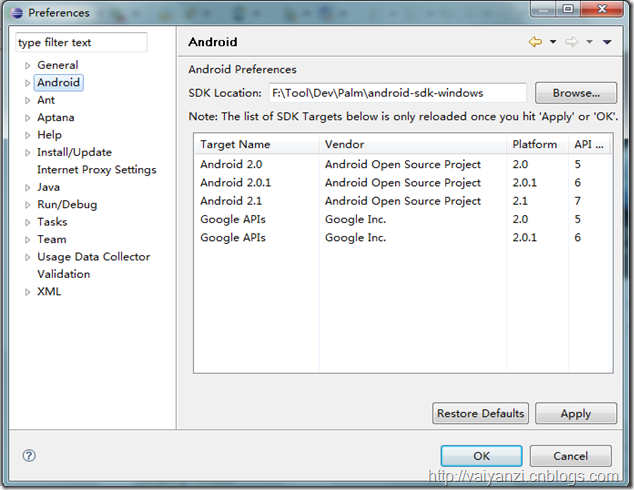Open Internet Proxy Settings page

(x=97, y=169)
